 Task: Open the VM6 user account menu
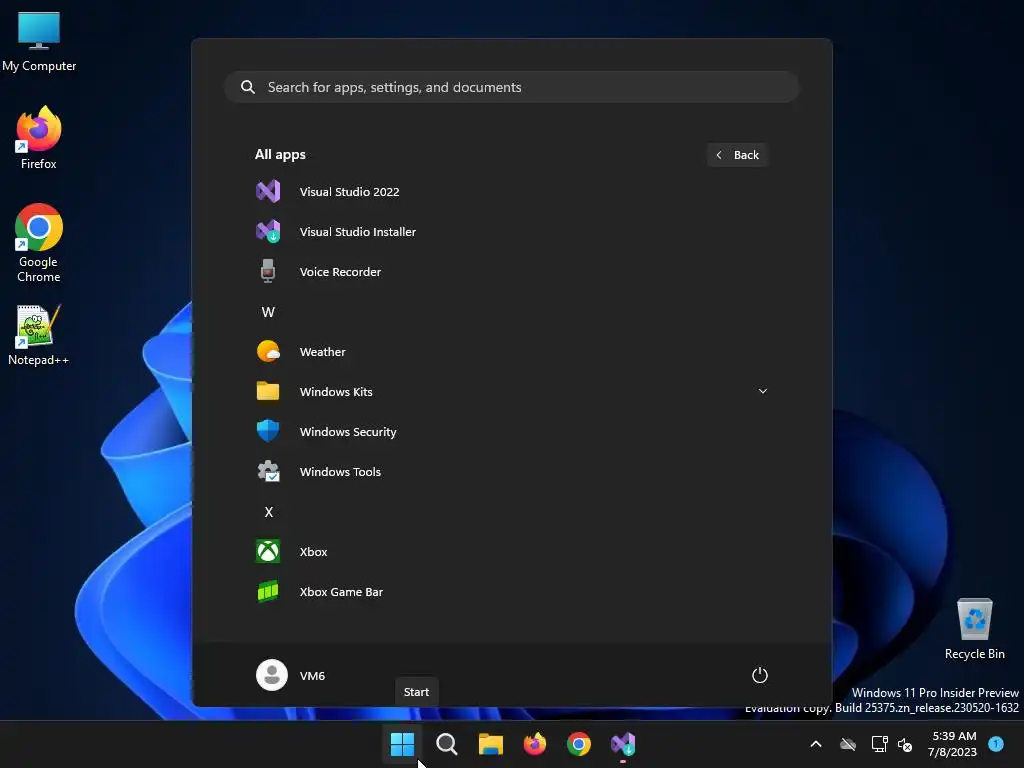coord(291,675)
